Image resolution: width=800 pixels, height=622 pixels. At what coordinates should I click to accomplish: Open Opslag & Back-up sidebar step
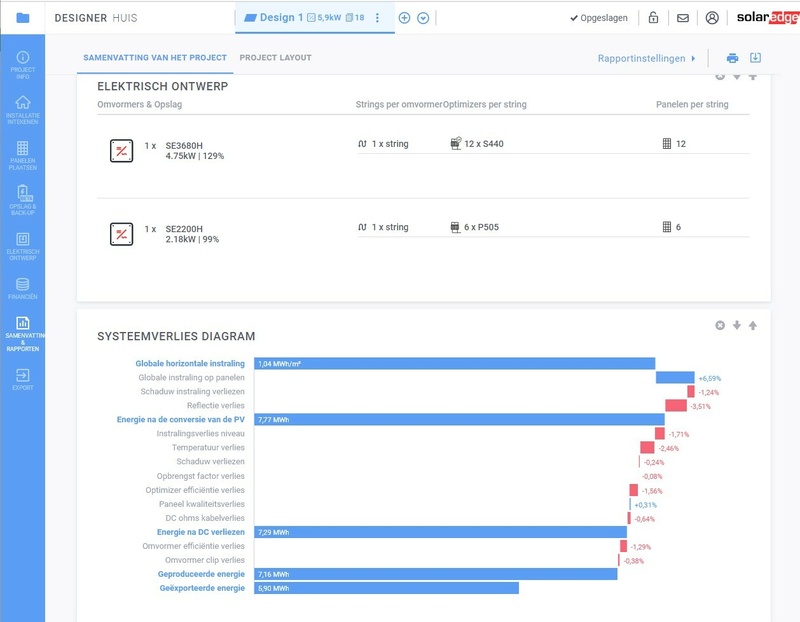tap(22, 200)
